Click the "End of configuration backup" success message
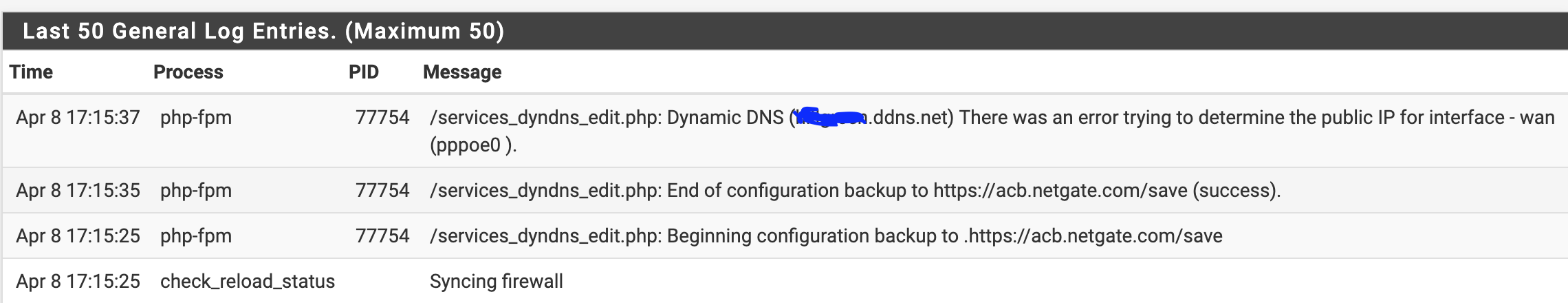The width and height of the screenshot is (1568, 303). click(x=855, y=190)
